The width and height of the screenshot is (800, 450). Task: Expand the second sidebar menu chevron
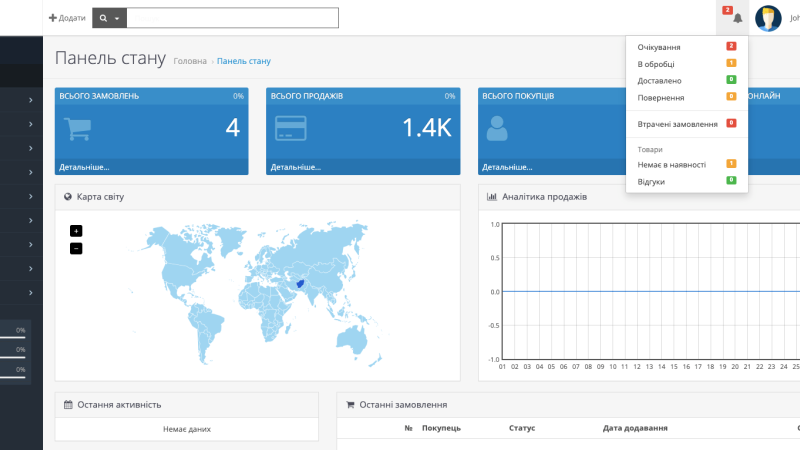pyautogui.click(x=31, y=124)
